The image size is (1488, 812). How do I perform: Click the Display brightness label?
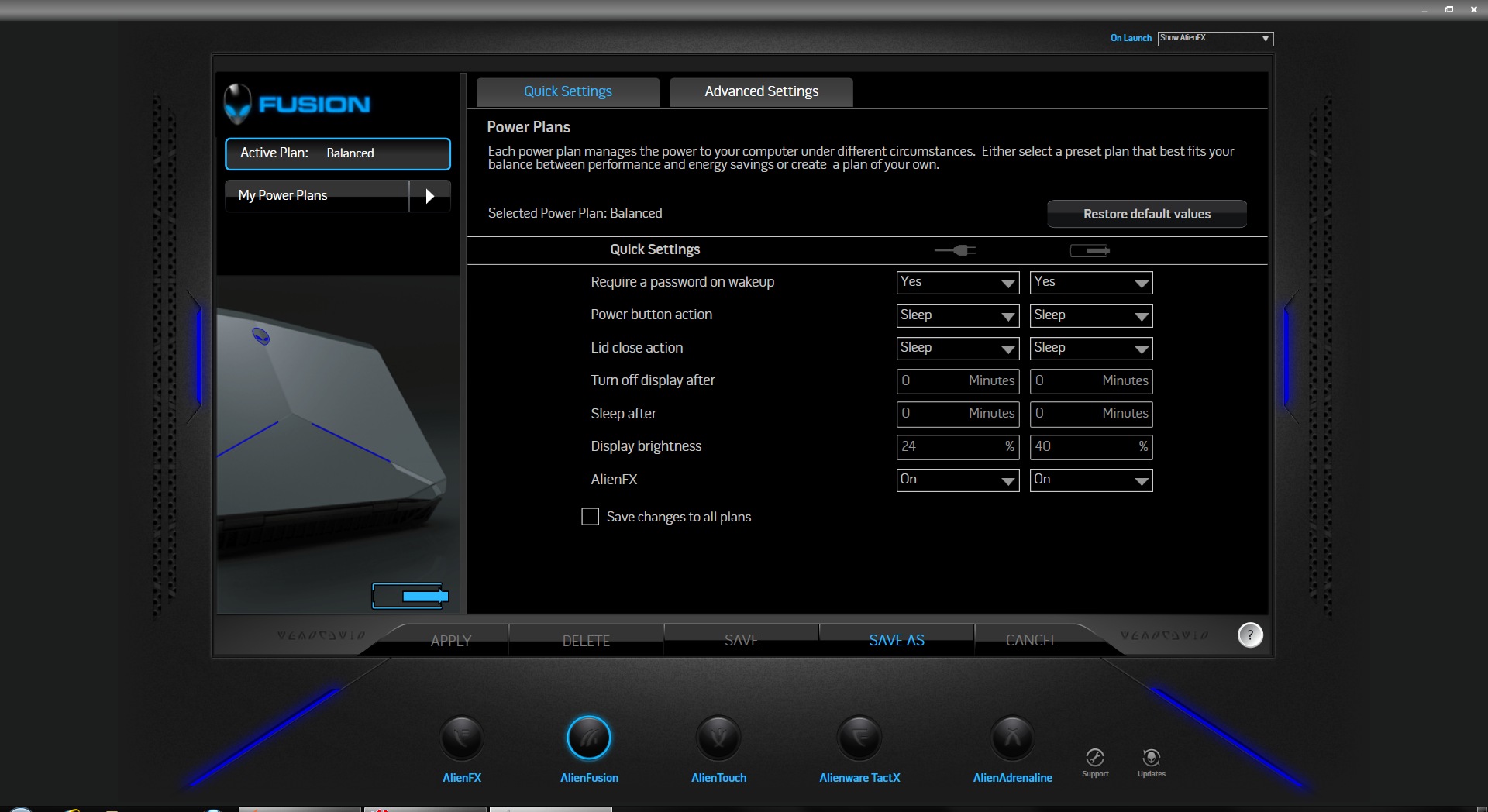(646, 446)
